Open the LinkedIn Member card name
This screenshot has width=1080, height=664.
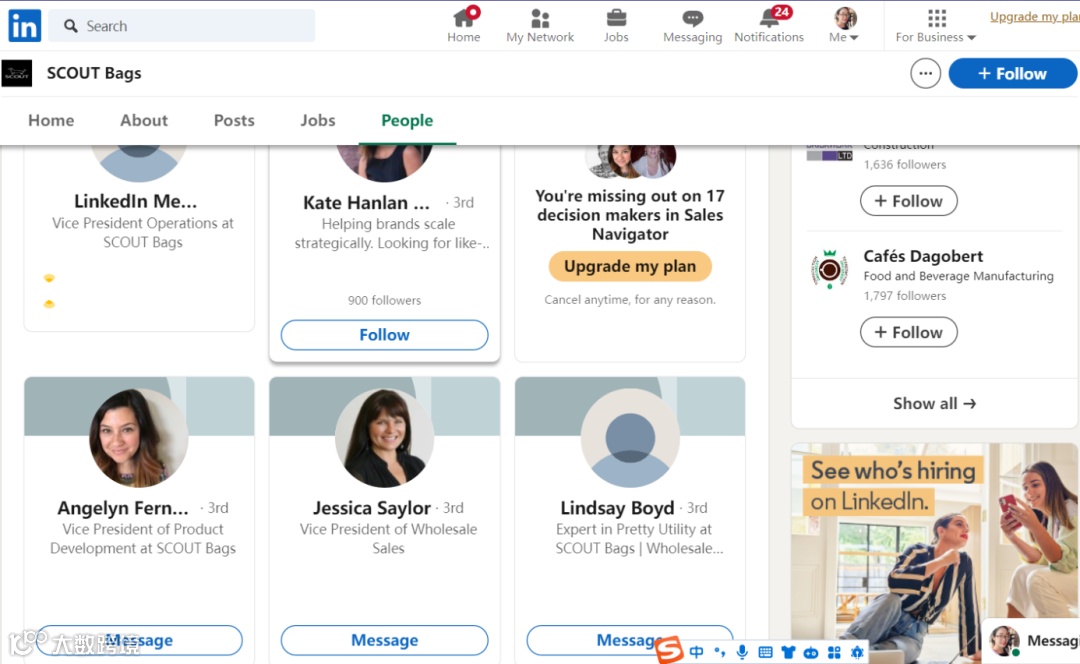click(136, 201)
